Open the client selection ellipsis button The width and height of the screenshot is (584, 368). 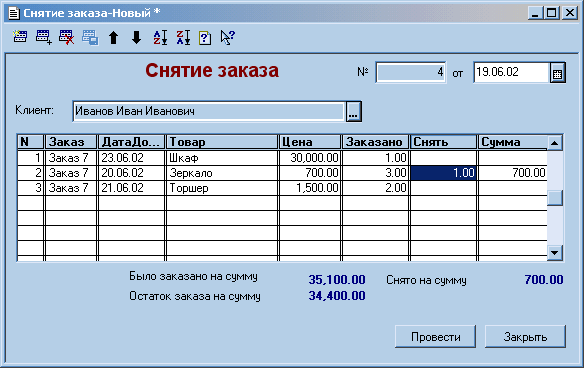pos(353,111)
